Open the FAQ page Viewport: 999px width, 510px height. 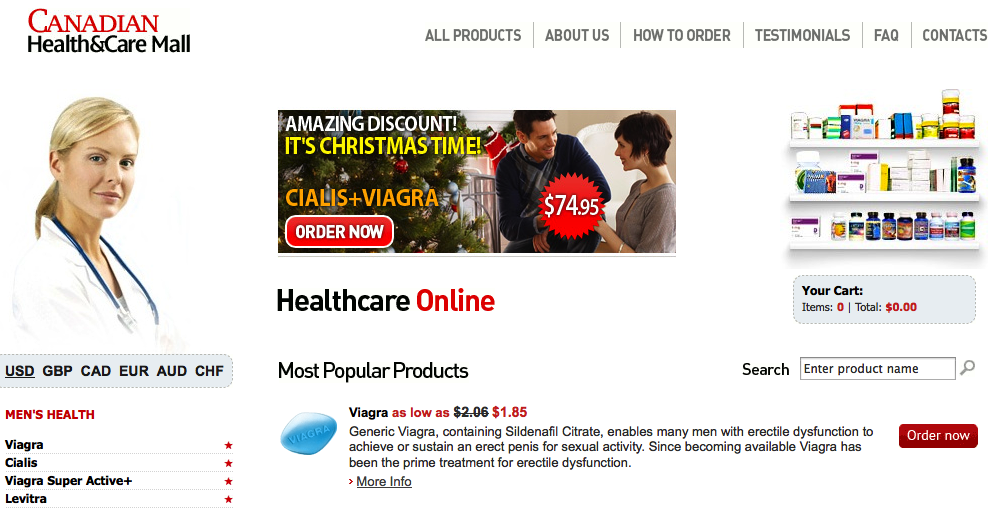[x=886, y=35]
